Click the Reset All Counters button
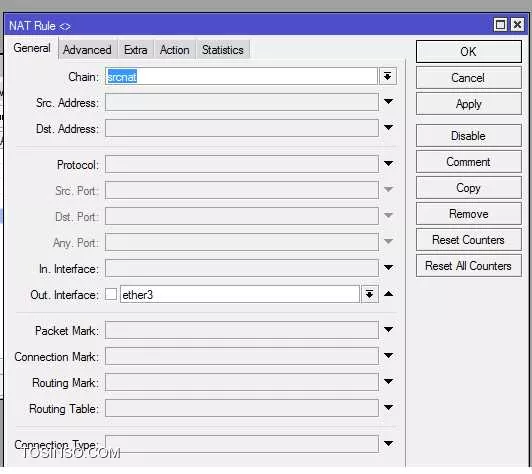This screenshot has width=532, height=474. tap(469, 266)
